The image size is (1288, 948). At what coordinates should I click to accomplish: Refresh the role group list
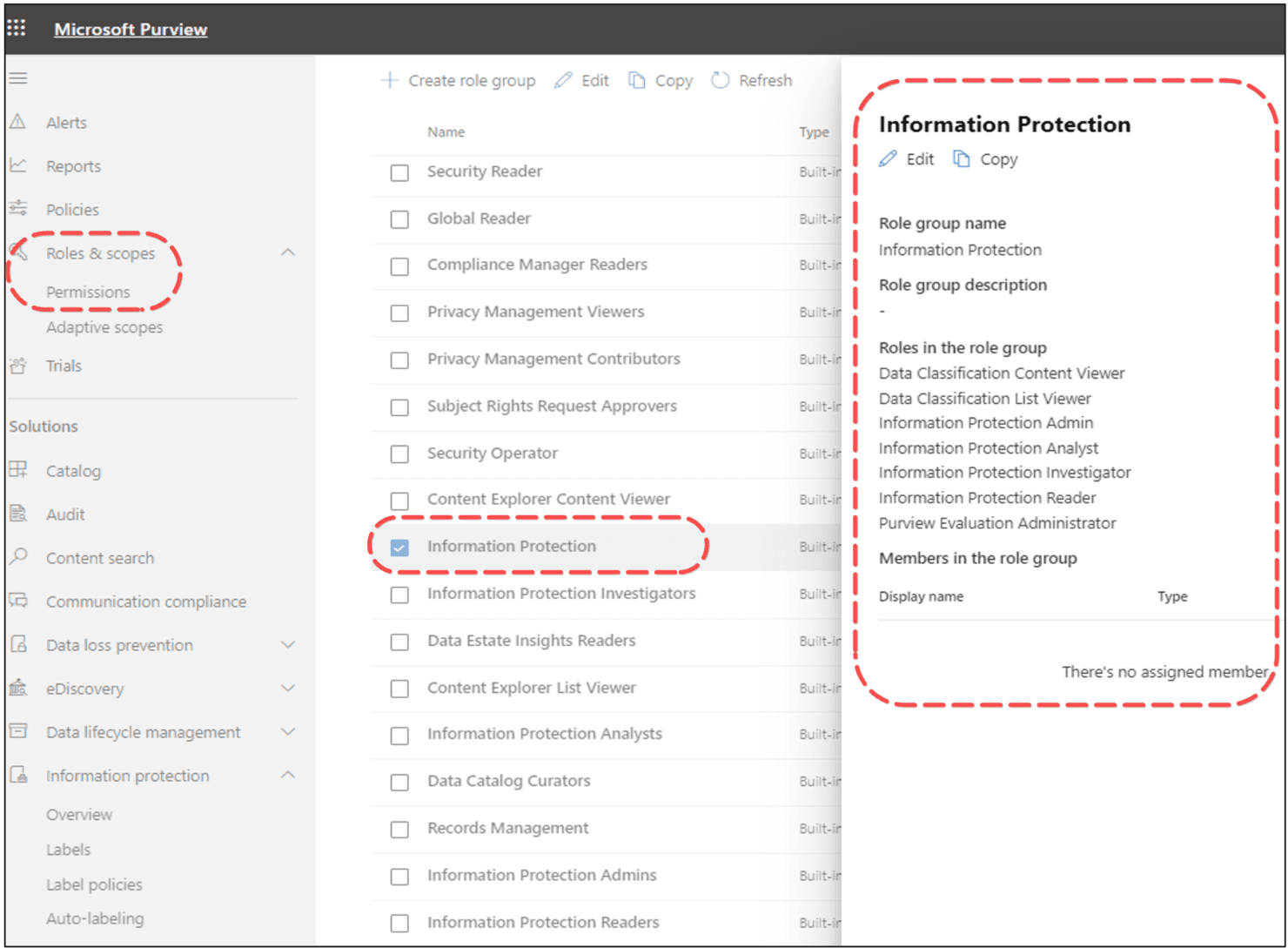pyautogui.click(x=751, y=80)
